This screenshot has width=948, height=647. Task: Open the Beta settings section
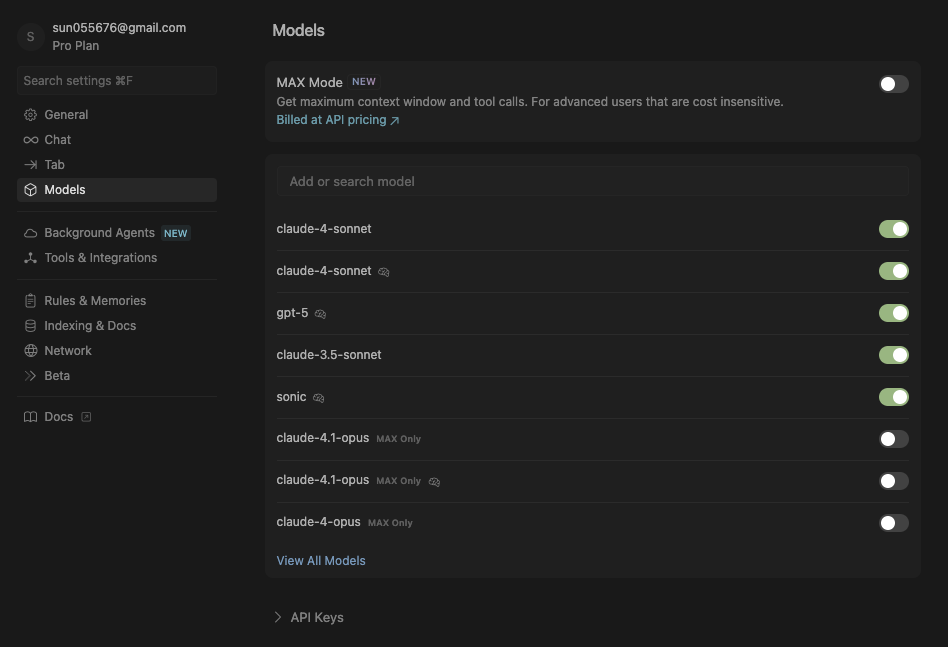click(x=57, y=376)
